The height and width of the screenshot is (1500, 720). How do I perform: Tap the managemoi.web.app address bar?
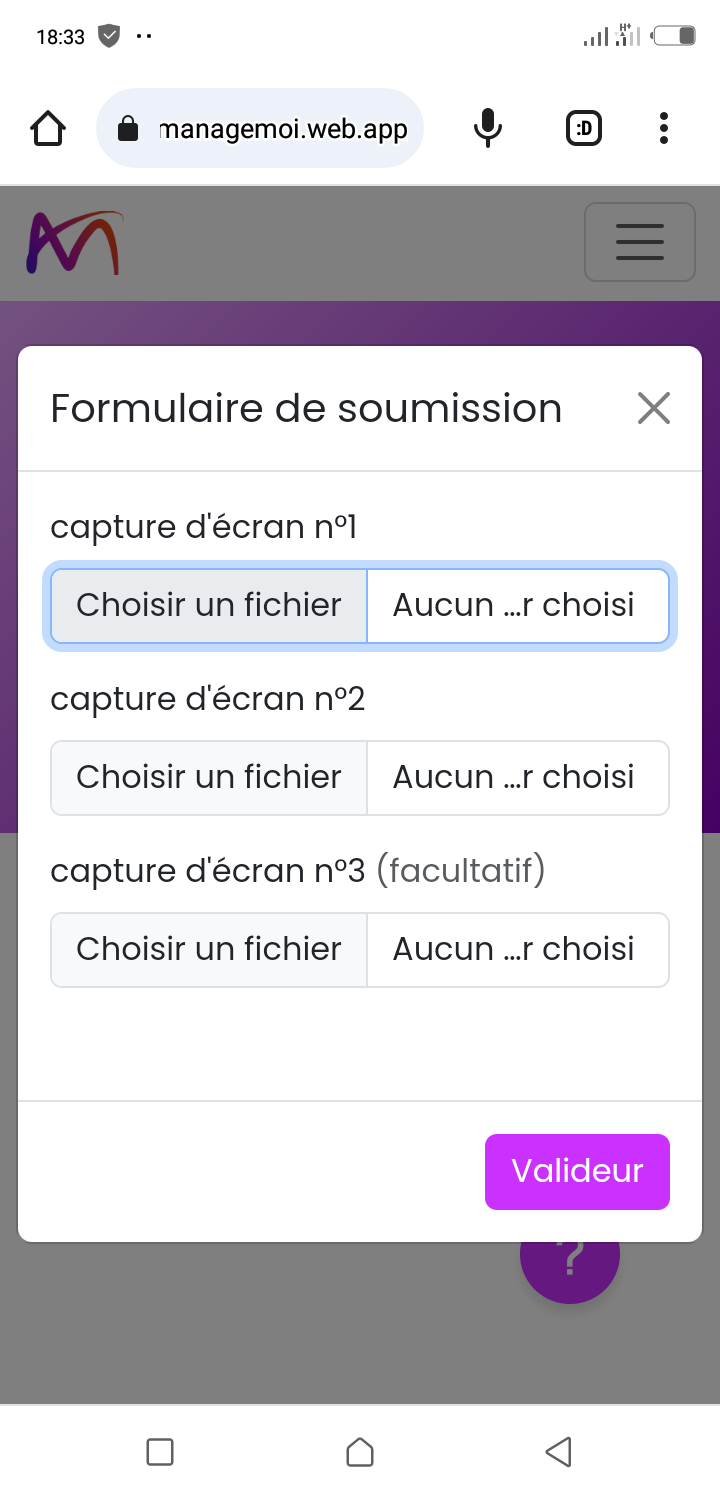[x=283, y=129]
